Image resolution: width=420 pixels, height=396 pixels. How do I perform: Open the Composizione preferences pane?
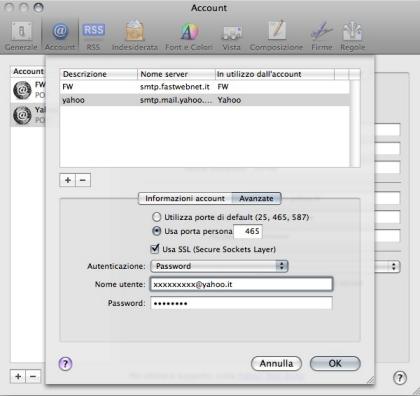(x=276, y=36)
